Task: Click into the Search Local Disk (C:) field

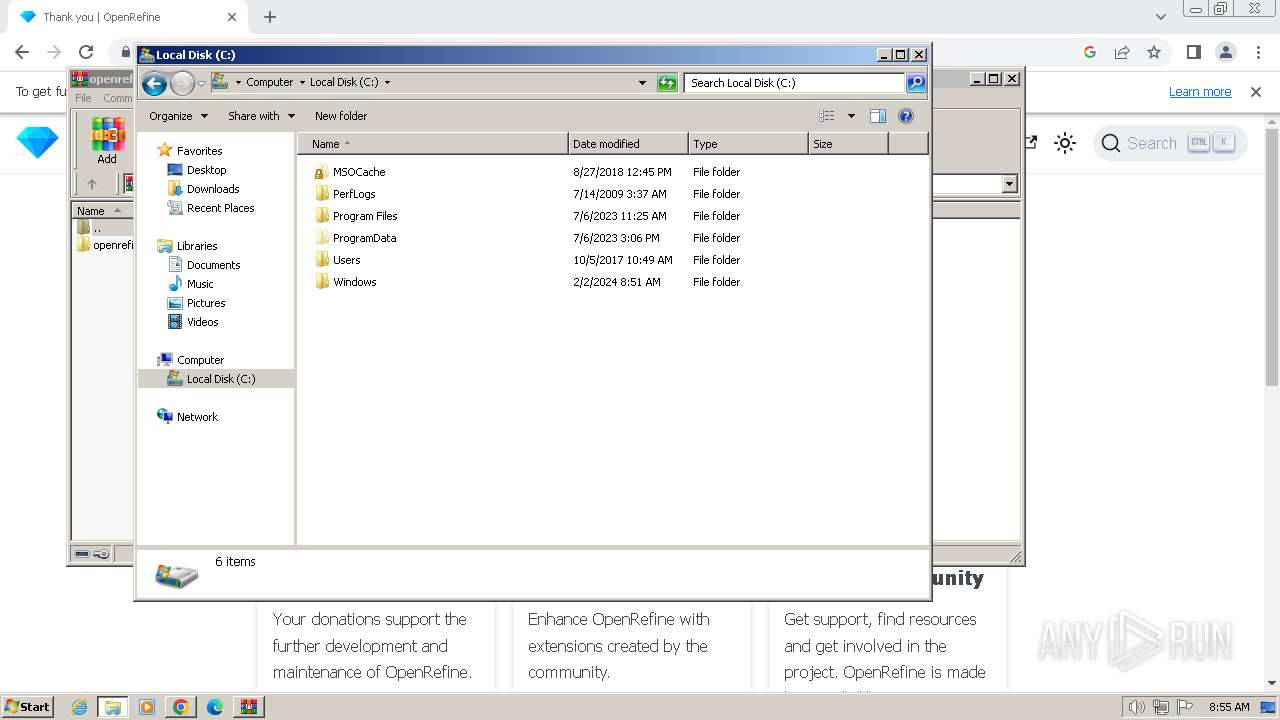Action: point(795,83)
